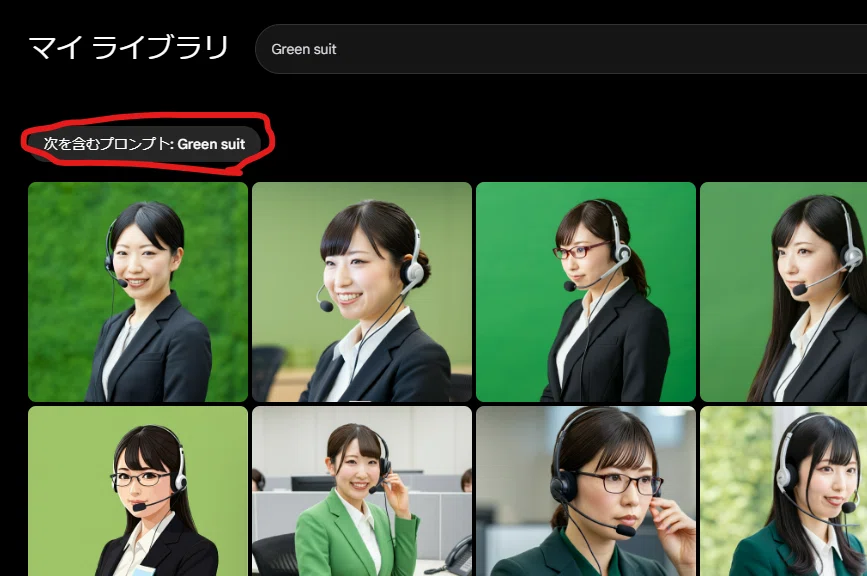Click the search field containing "Green suit"
Viewport: 867px width, 576px height.
coord(561,49)
